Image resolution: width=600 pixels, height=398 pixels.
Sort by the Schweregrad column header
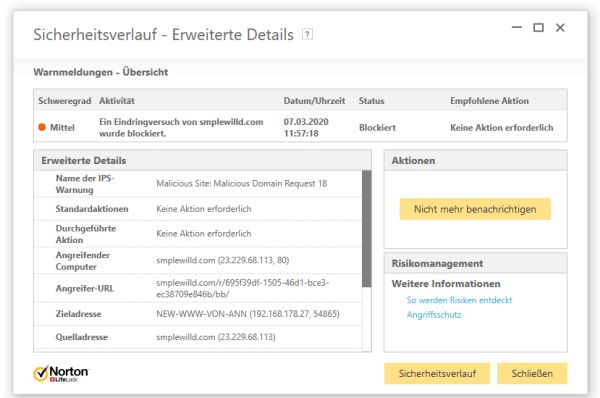64,101
